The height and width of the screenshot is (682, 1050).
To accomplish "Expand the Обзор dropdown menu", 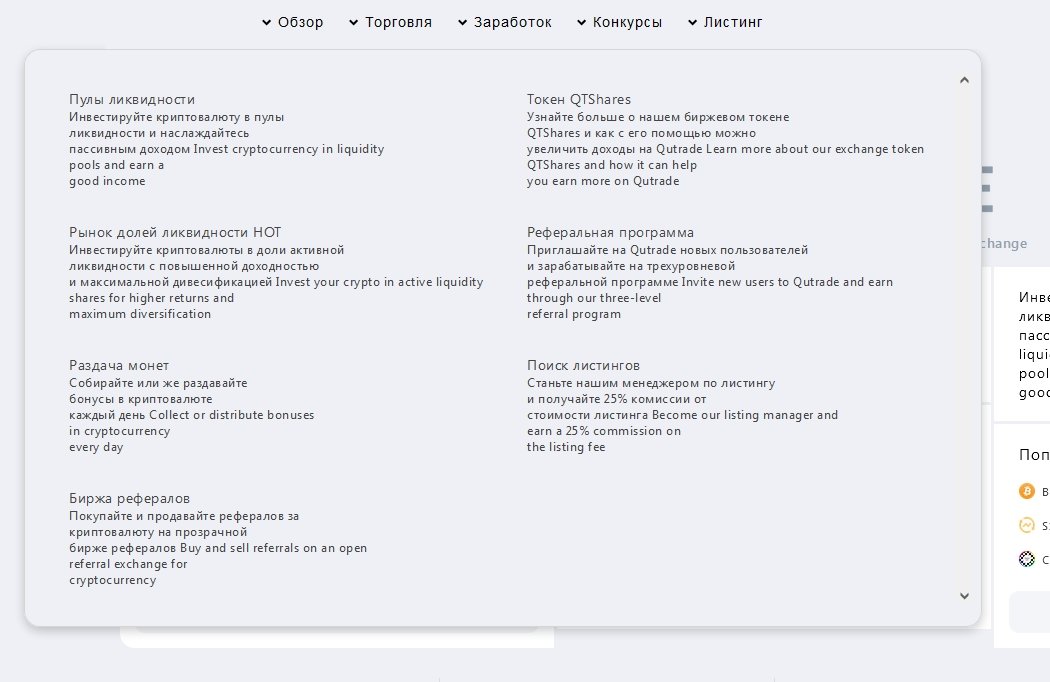I will [293, 22].
